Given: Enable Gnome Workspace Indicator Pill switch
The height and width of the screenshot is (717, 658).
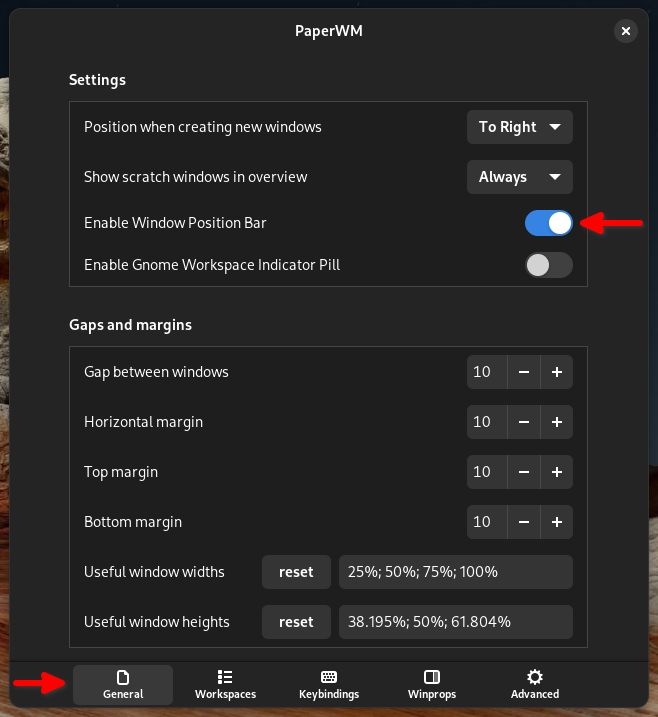Looking at the screenshot, I should [548, 265].
